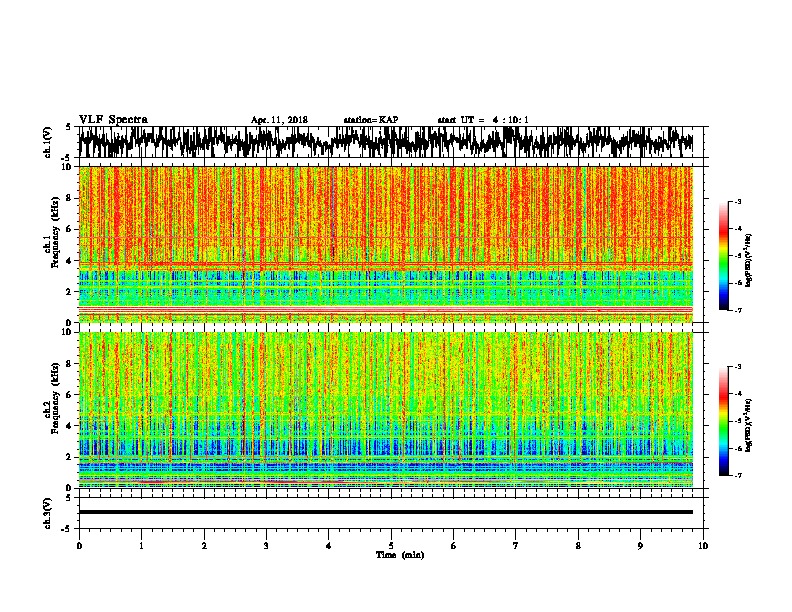Viewport: 792px width, 612px height.
Task: Click the time-axis tick label "10"
Action: tap(703, 546)
